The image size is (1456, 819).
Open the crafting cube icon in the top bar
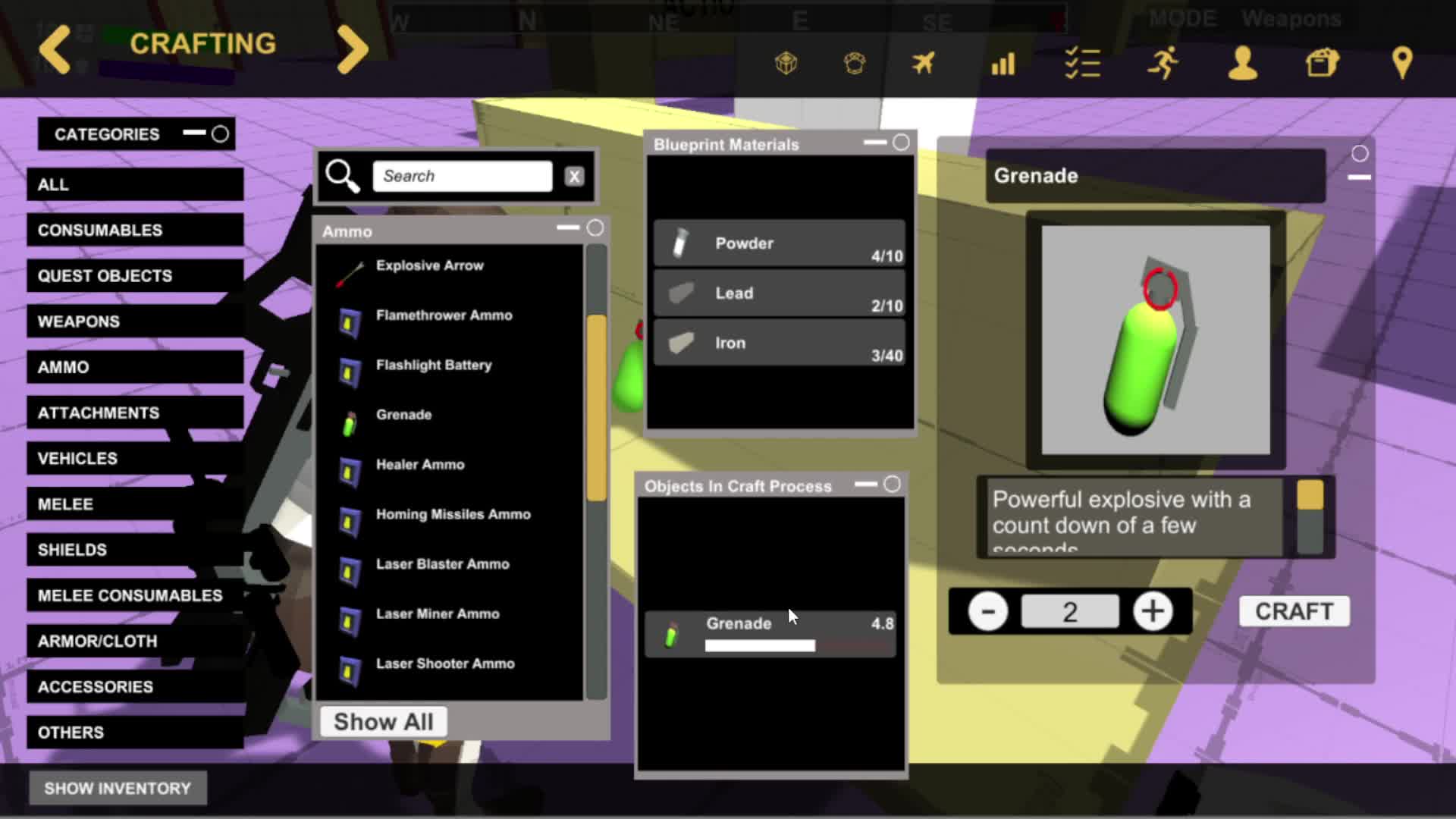tap(786, 63)
